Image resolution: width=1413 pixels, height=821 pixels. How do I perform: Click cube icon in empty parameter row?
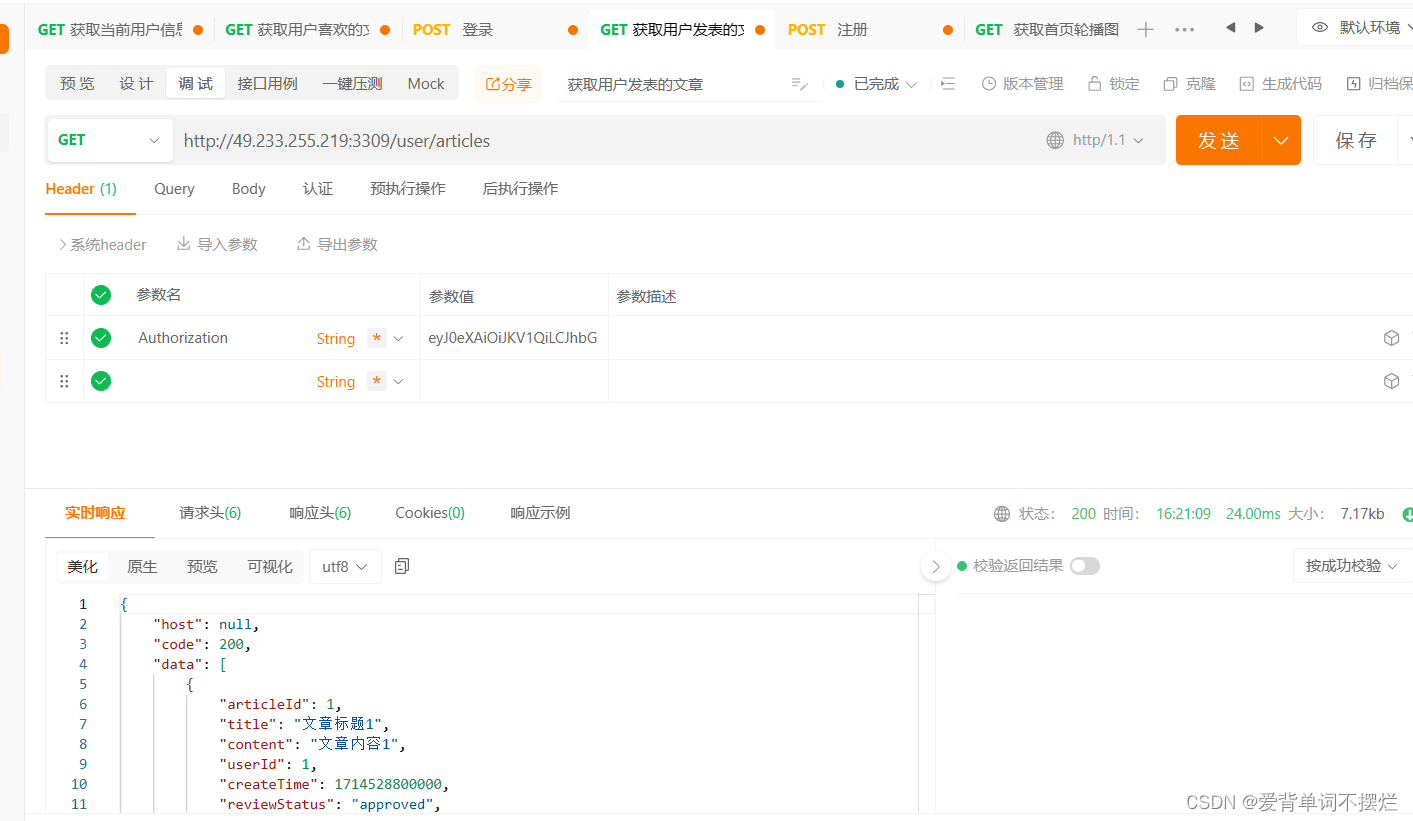1391,381
